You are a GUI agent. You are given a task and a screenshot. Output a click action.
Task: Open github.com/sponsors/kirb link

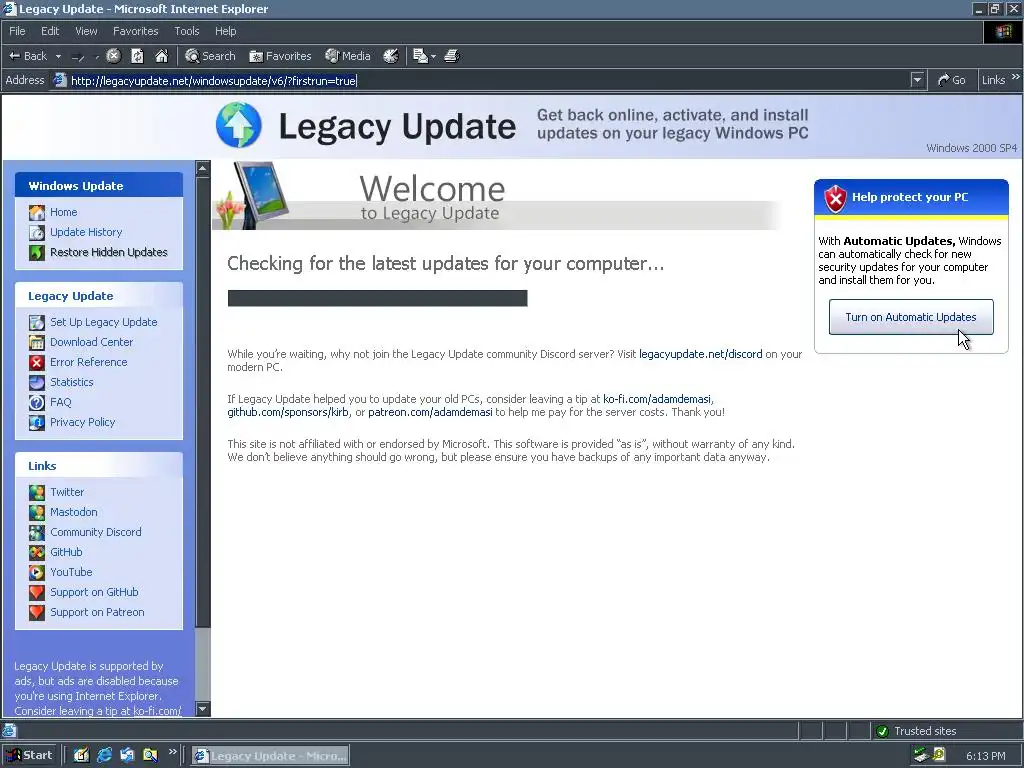(288, 412)
